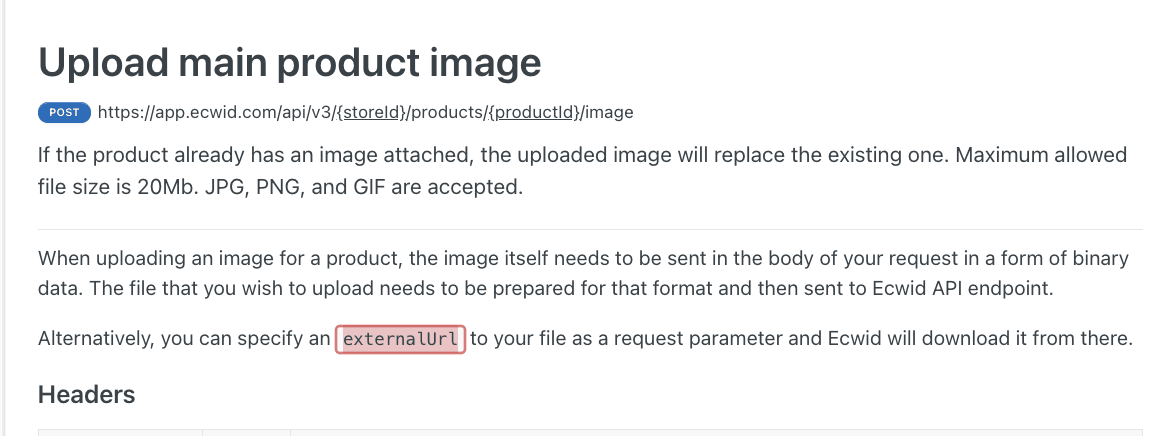The width and height of the screenshot is (1160, 436).
Task: Open the {storeId} parameter link
Action: [371, 113]
